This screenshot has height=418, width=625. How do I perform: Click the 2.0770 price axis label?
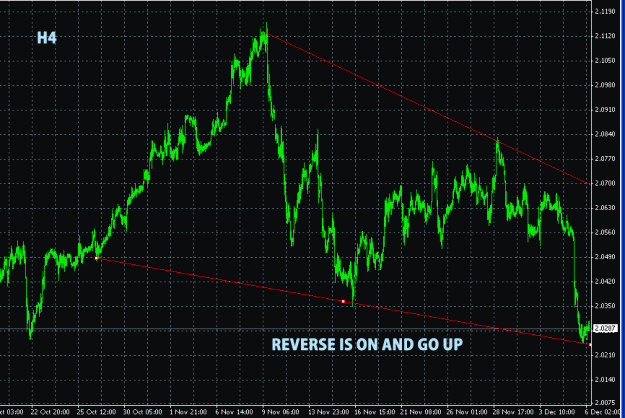[605, 159]
